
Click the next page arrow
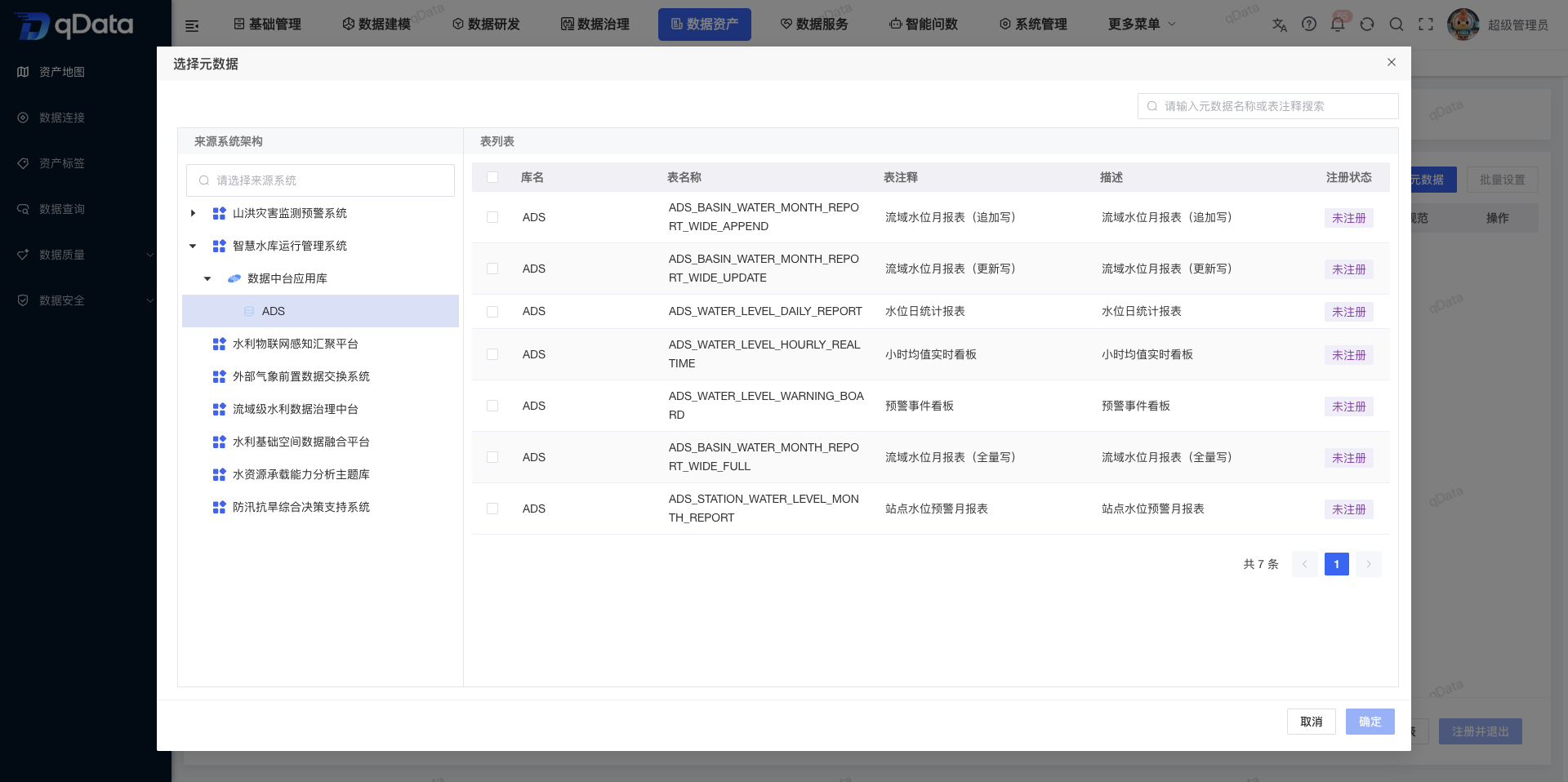(1369, 564)
